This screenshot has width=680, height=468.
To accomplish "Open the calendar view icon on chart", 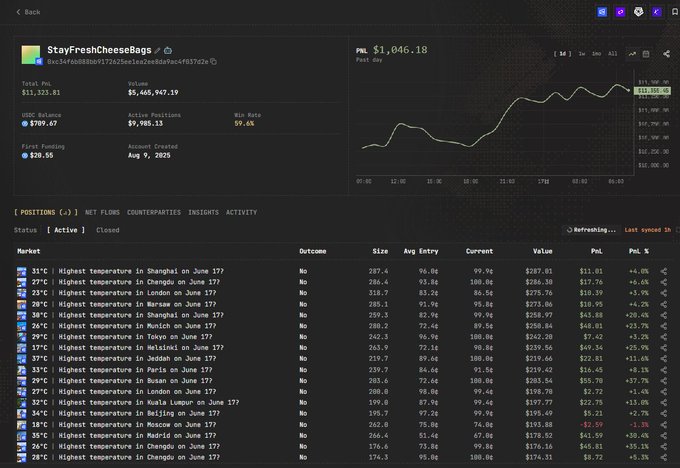I will click(646, 54).
